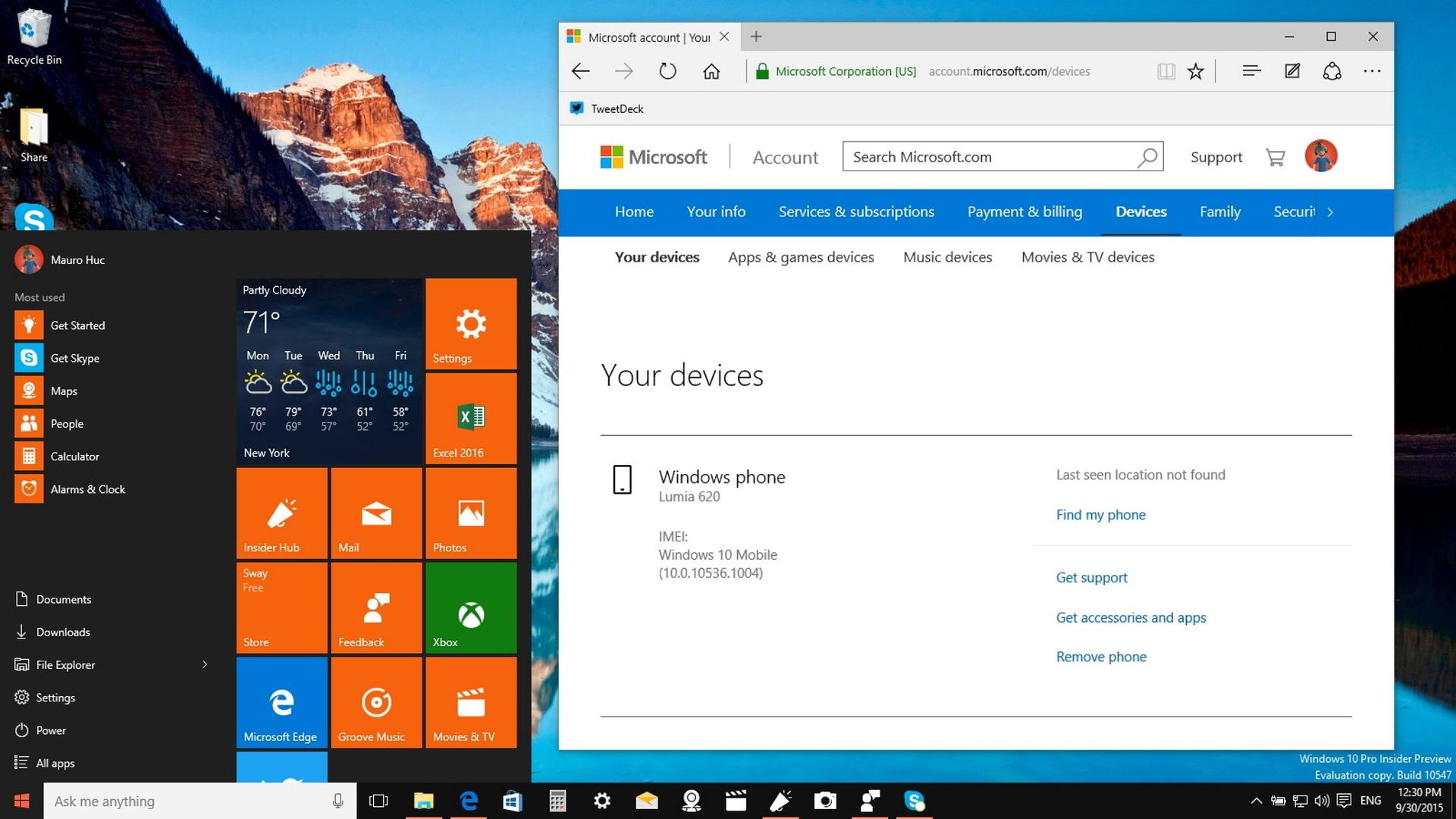Open the shopping cart on Microsoft.com
1456x819 pixels.
point(1275,156)
